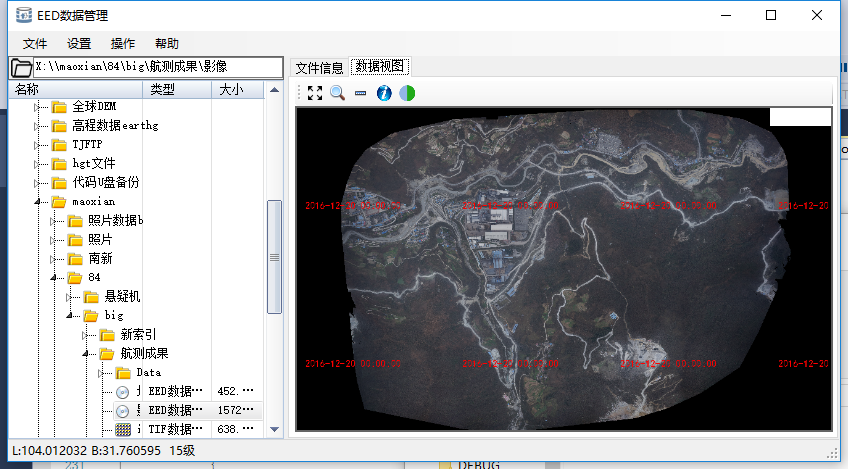Open the blue info tool
Viewport: 848px width, 469px height.
click(x=384, y=93)
